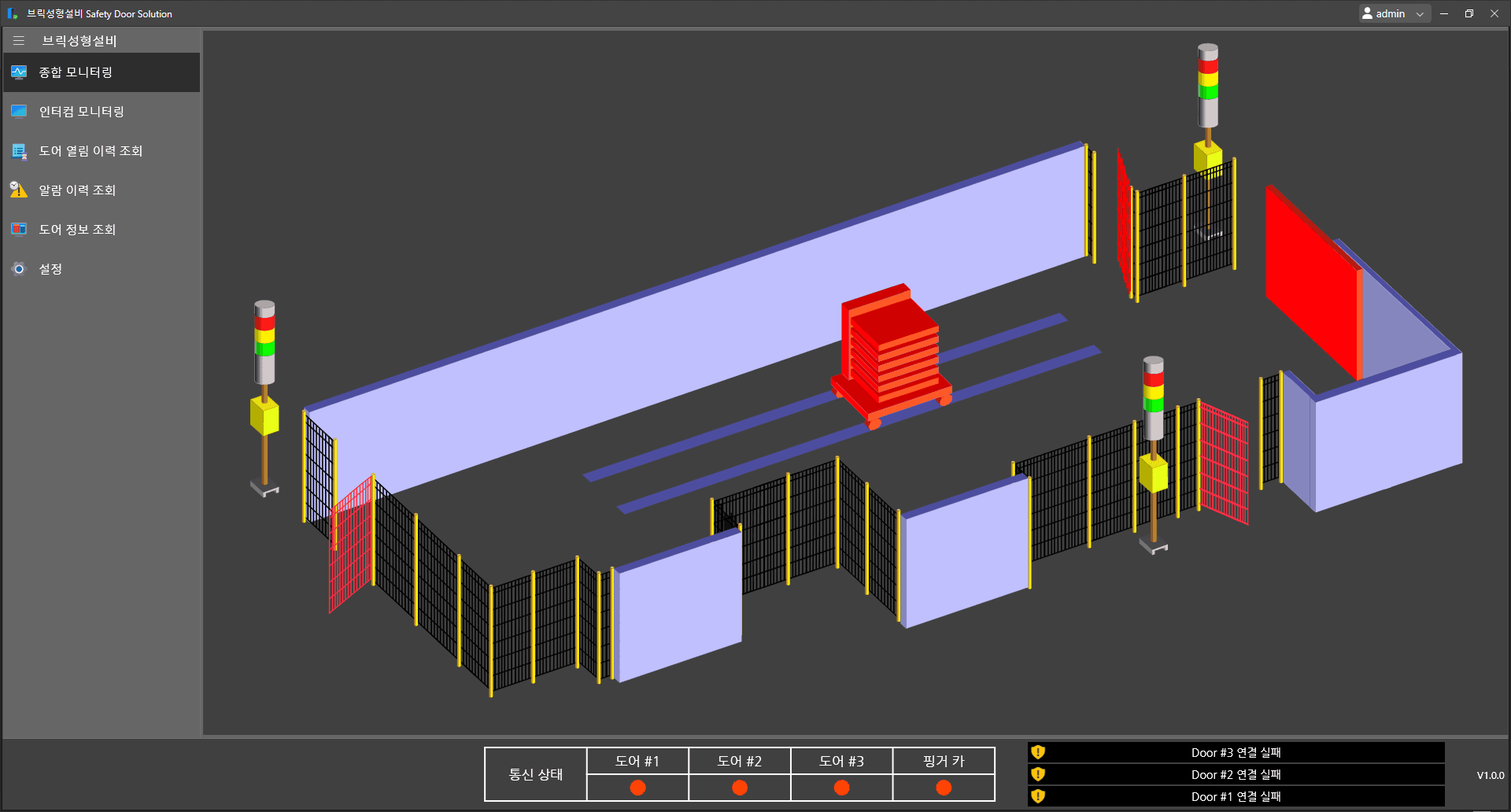Image resolution: width=1511 pixels, height=812 pixels.
Task: Click the Door #2 연결 실패 alarm message
Action: point(1236,774)
